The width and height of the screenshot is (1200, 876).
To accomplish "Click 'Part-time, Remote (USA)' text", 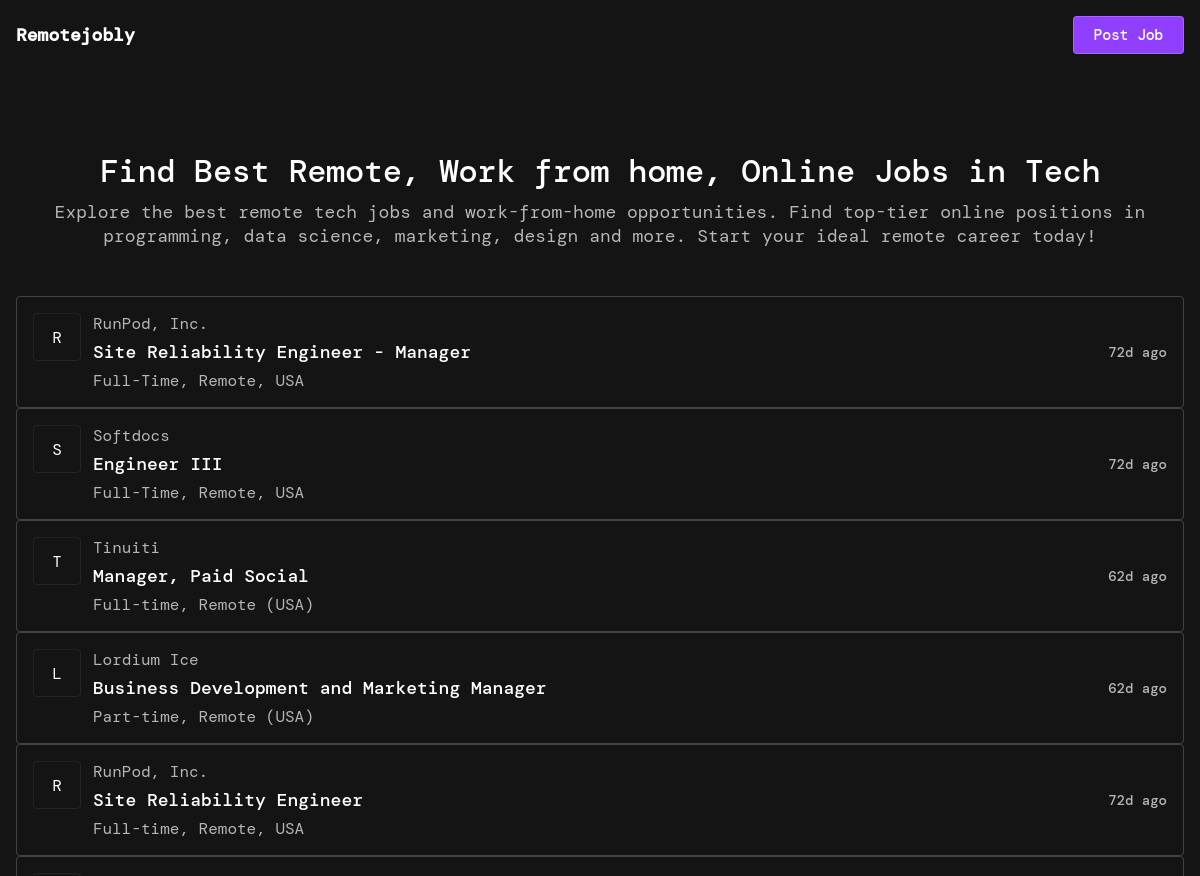I will 203,717.
